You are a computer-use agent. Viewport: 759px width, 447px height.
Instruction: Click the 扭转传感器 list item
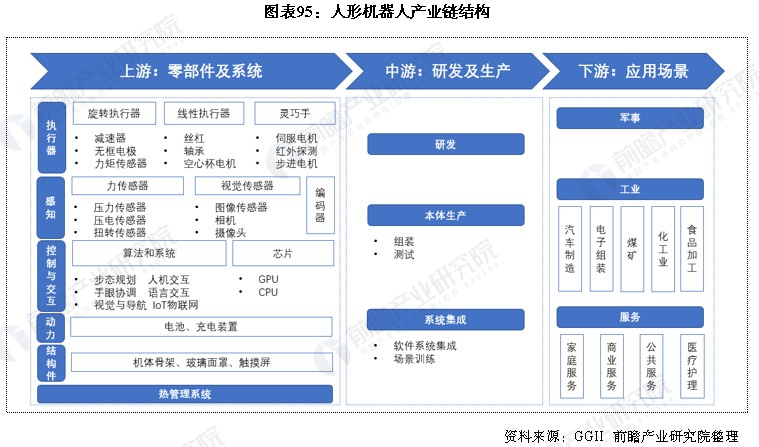[x=120, y=232]
